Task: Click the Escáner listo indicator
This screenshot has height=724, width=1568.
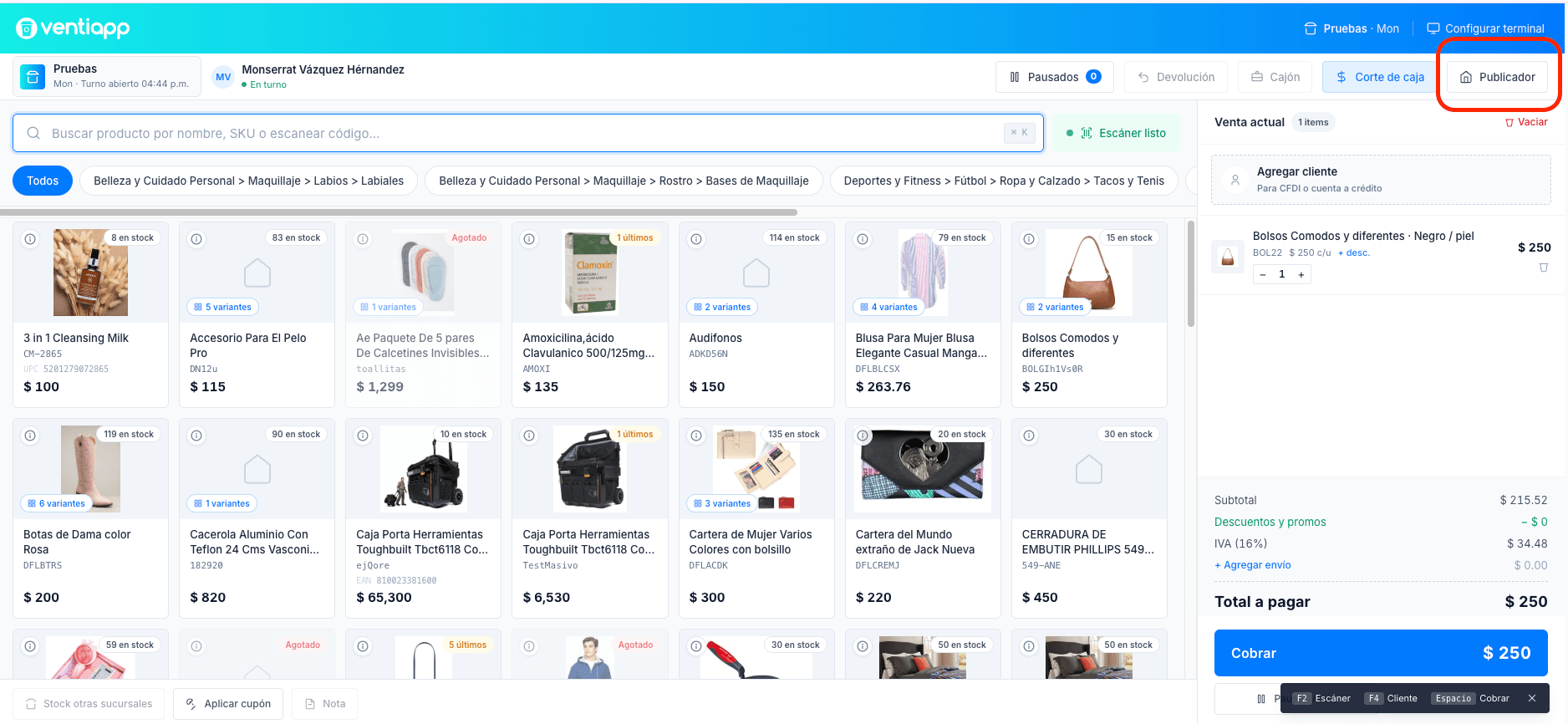Action: tap(1115, 133)
